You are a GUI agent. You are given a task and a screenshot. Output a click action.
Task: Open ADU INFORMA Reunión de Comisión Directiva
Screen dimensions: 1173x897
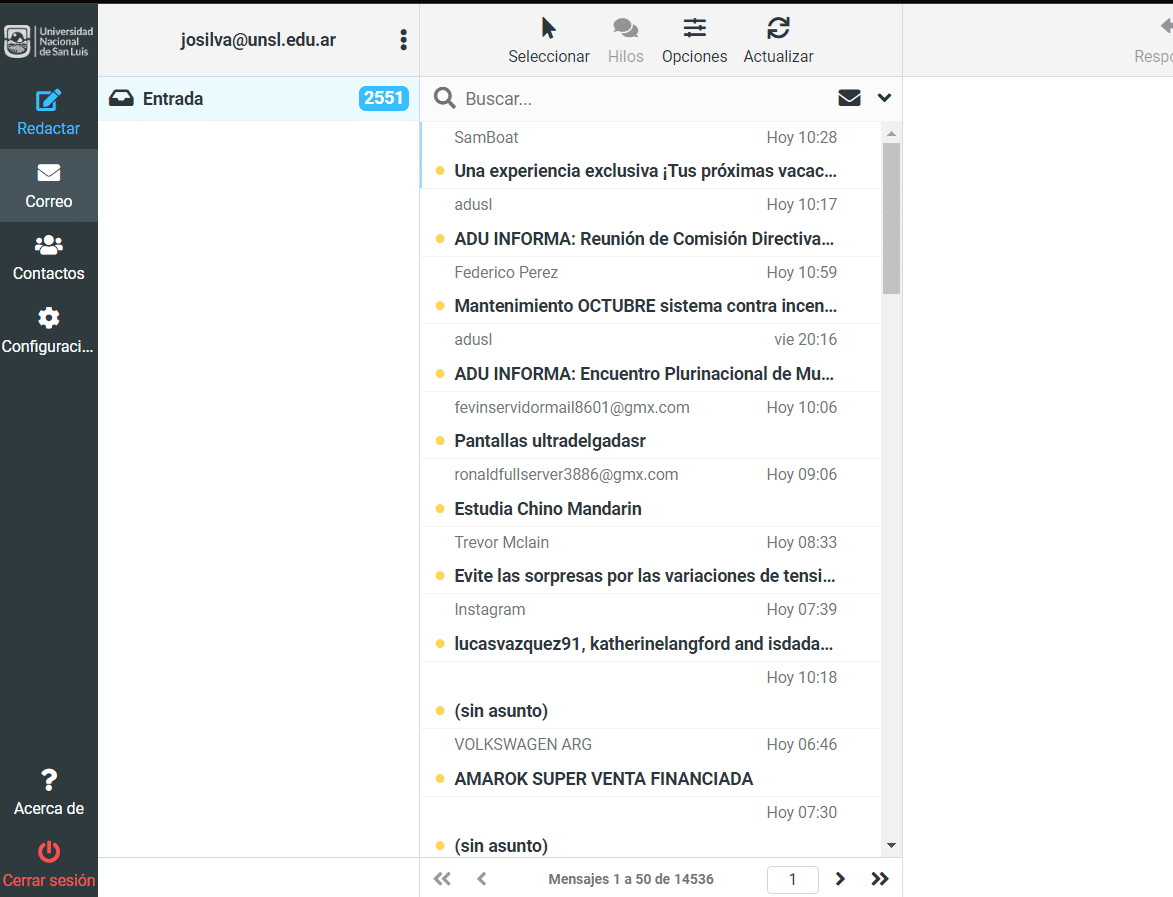[651, 223]
